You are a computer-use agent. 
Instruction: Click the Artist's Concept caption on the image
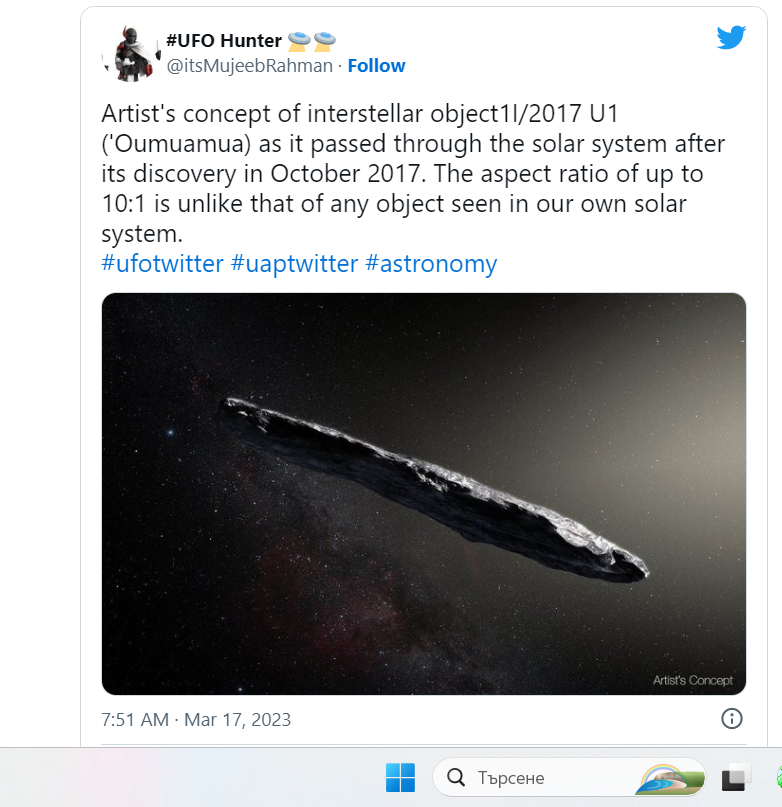[692, 680]
